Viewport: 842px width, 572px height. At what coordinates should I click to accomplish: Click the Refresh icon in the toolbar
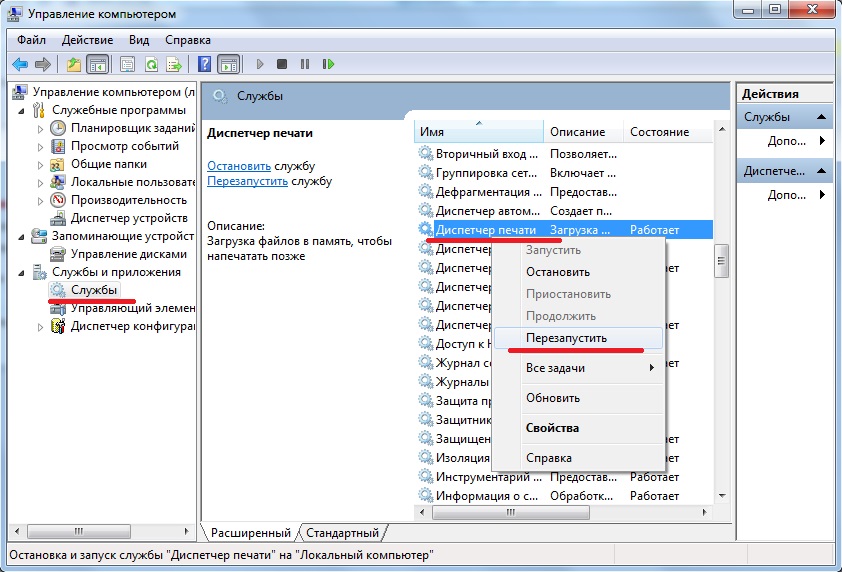151,64
